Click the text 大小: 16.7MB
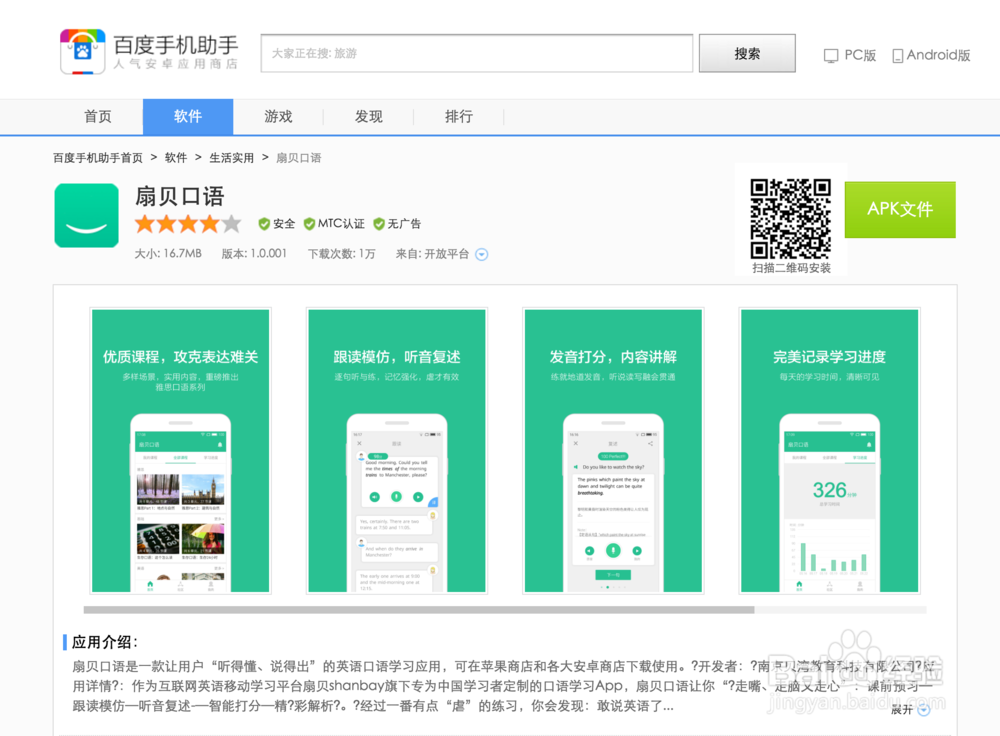 tap(168, 254)
